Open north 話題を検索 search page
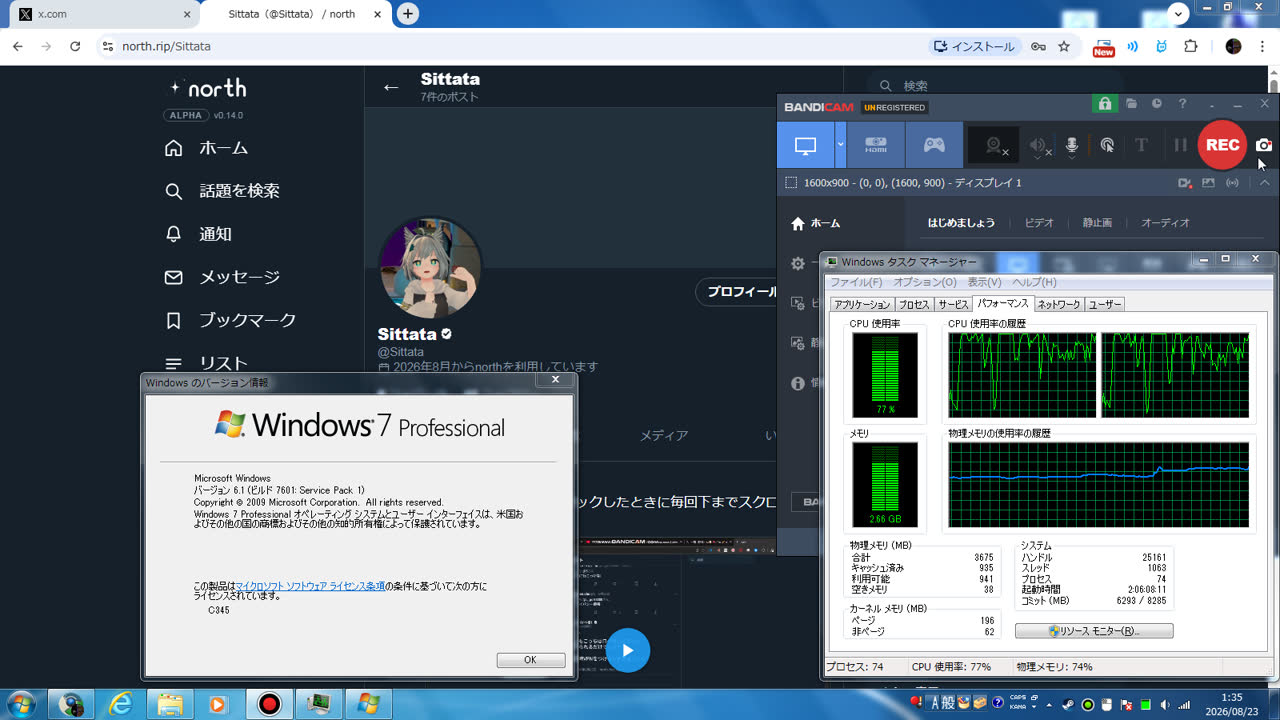The height and width of the screenshot is (720, 1280). tap(222, 191)
